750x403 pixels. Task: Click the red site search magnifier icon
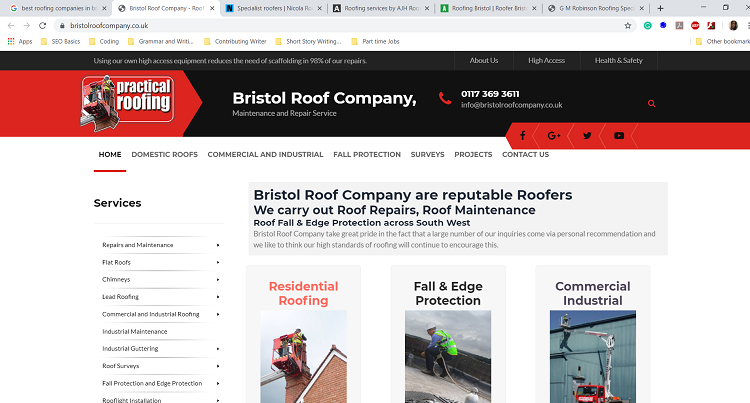point(651,103)
